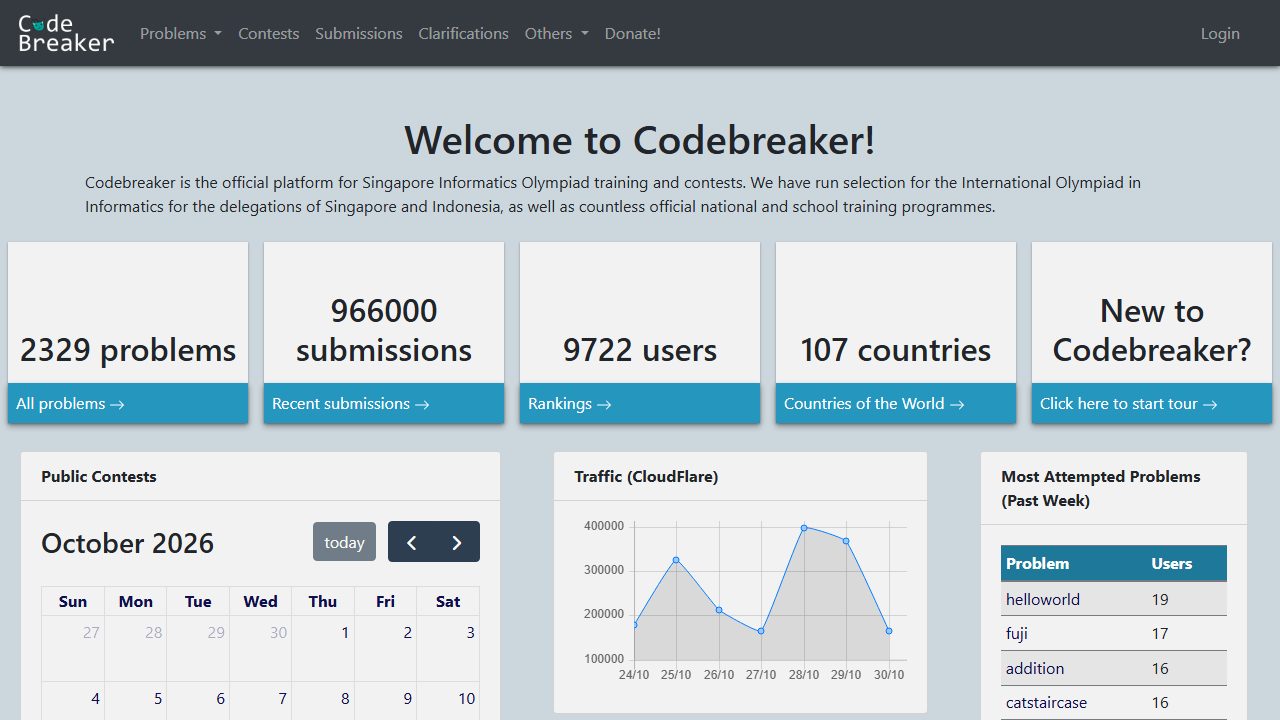
Task: Jump to today in the calendar
Action: point(344,542)
